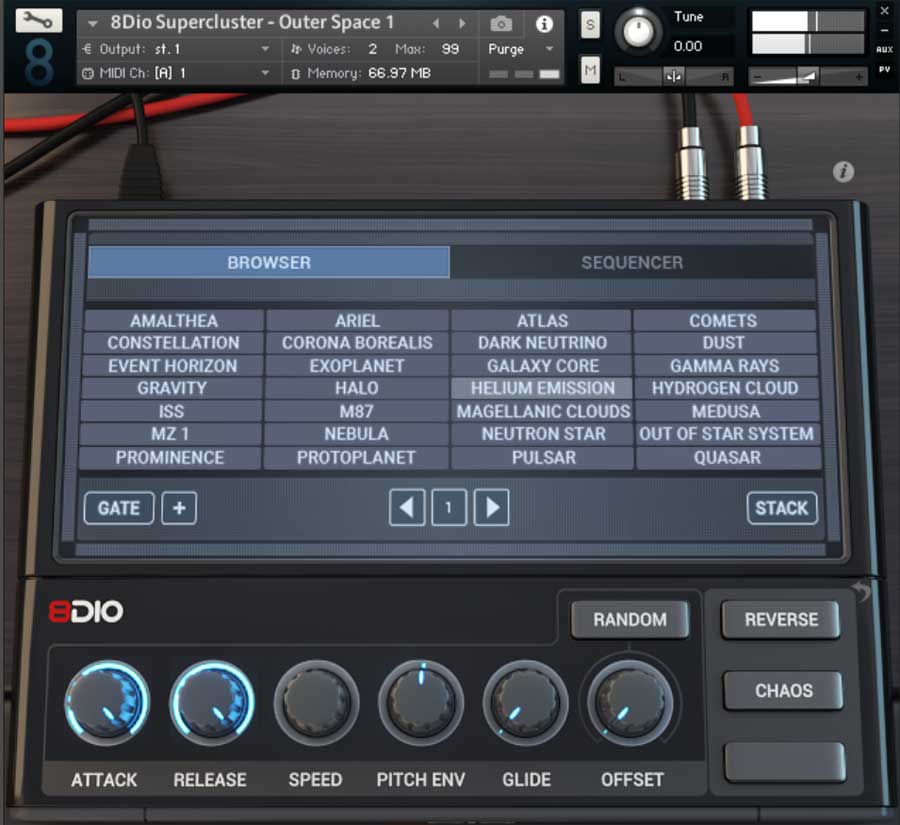Click previous page arrow in browser
Screen dimensions: 900x825
(x=407, y=508)
